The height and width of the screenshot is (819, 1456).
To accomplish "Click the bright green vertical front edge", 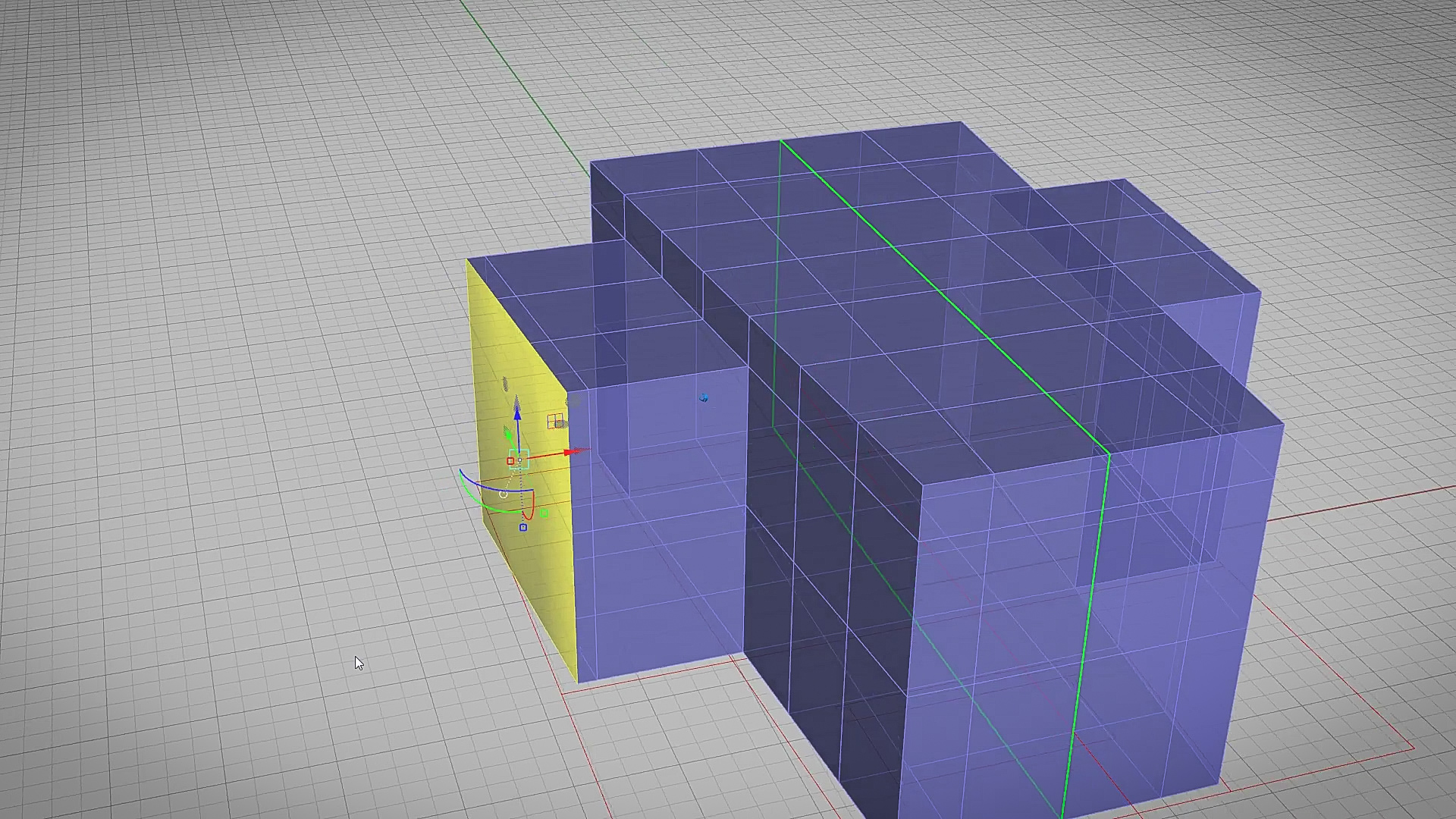I will [x=1087, y=629].
